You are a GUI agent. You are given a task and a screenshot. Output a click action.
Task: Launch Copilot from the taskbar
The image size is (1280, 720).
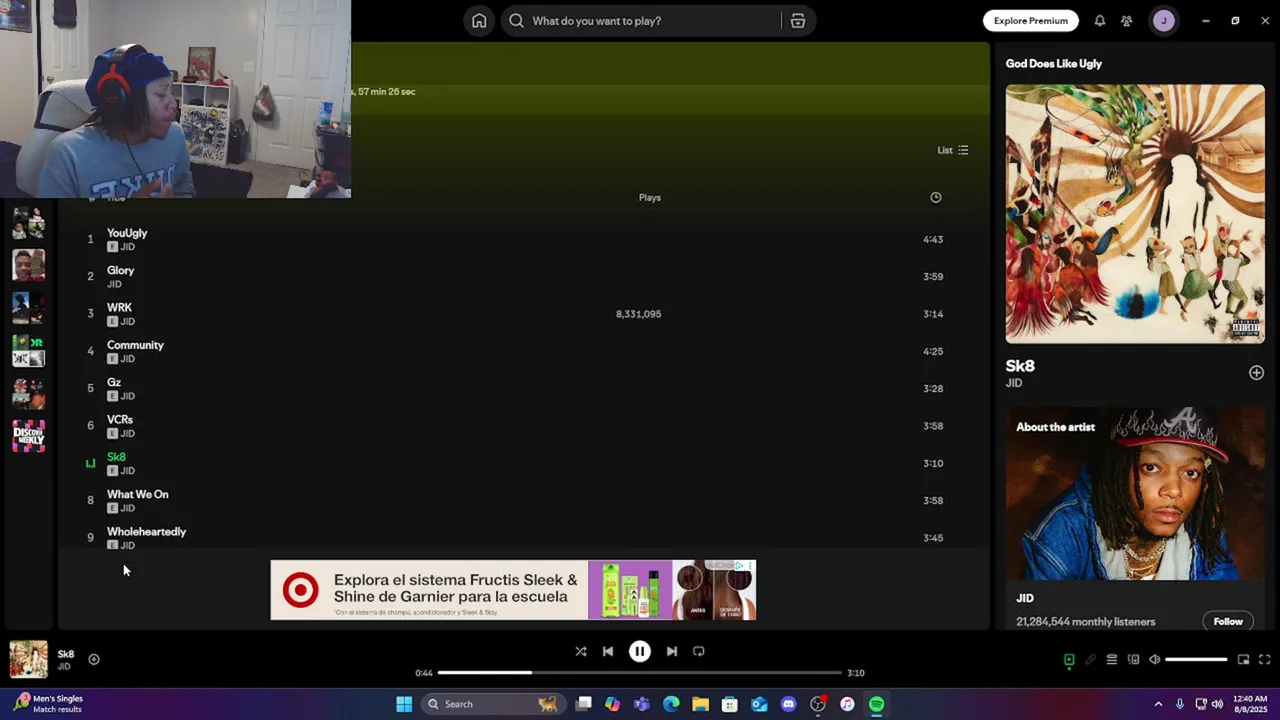pyautogui.click(x=612, y=704)
